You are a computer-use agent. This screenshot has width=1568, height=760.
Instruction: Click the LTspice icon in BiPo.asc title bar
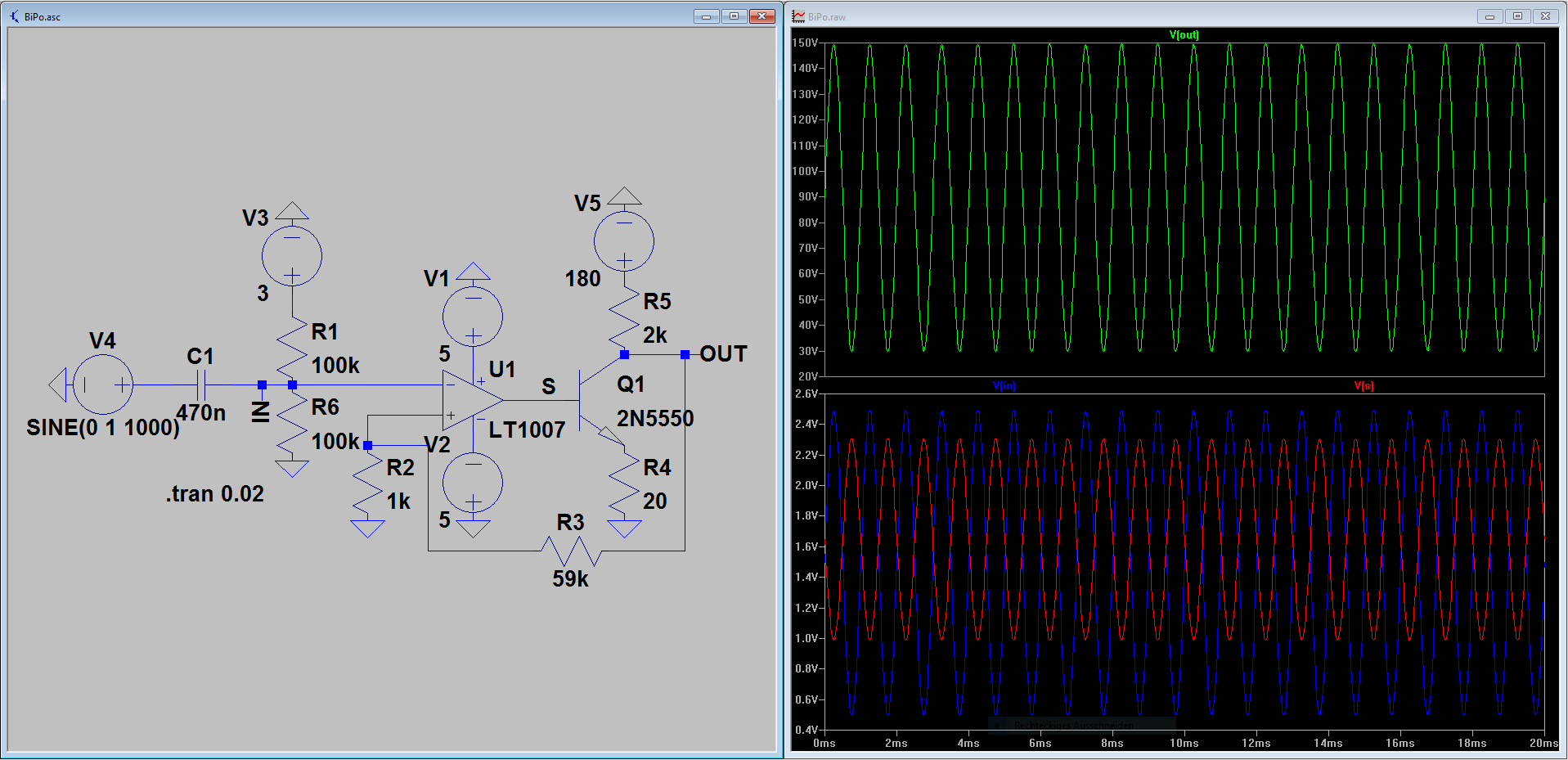click(x=14, y=16)
